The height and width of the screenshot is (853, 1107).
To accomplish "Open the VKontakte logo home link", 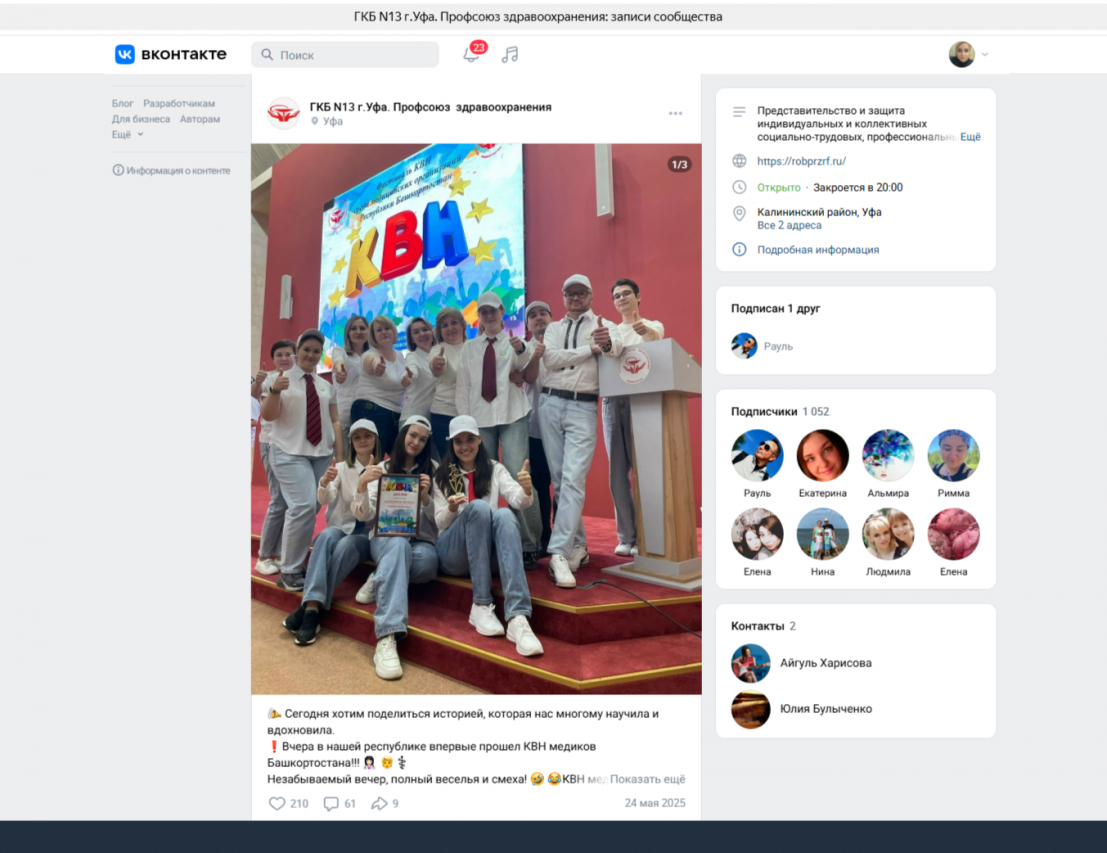I will tap(171, 54).
